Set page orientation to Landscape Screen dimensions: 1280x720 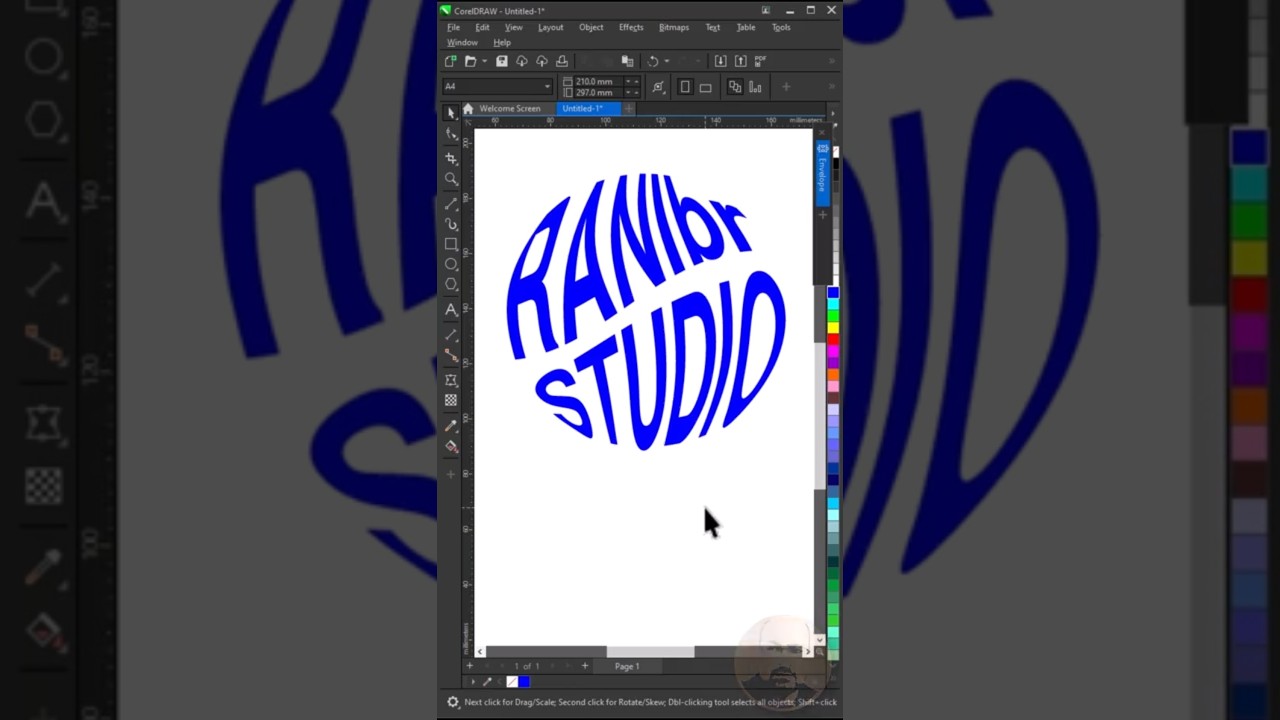coord(705,87)
